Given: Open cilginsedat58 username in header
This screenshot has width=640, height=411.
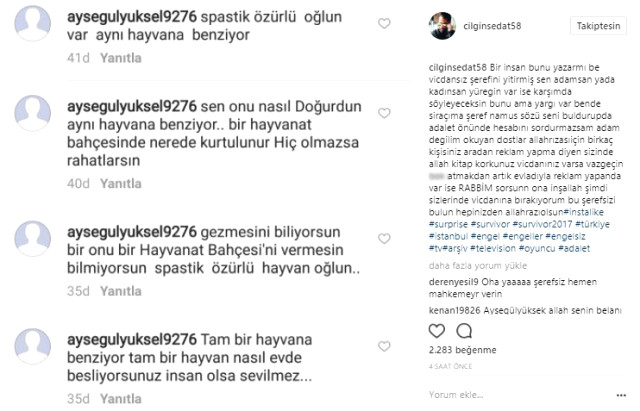Looking at the screenshot, I should click(x=492, y=26).
